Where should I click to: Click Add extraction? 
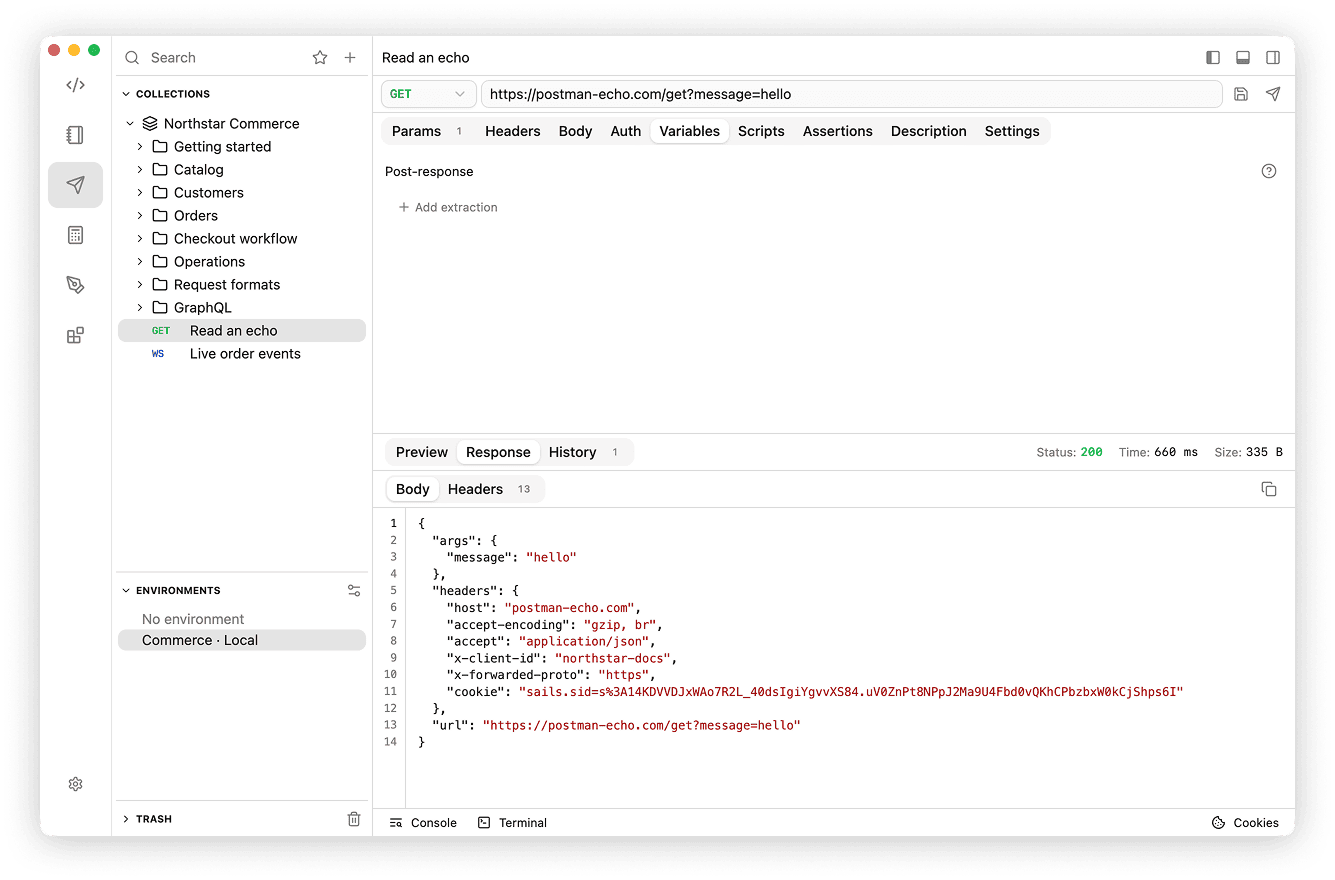coord(448,207)
